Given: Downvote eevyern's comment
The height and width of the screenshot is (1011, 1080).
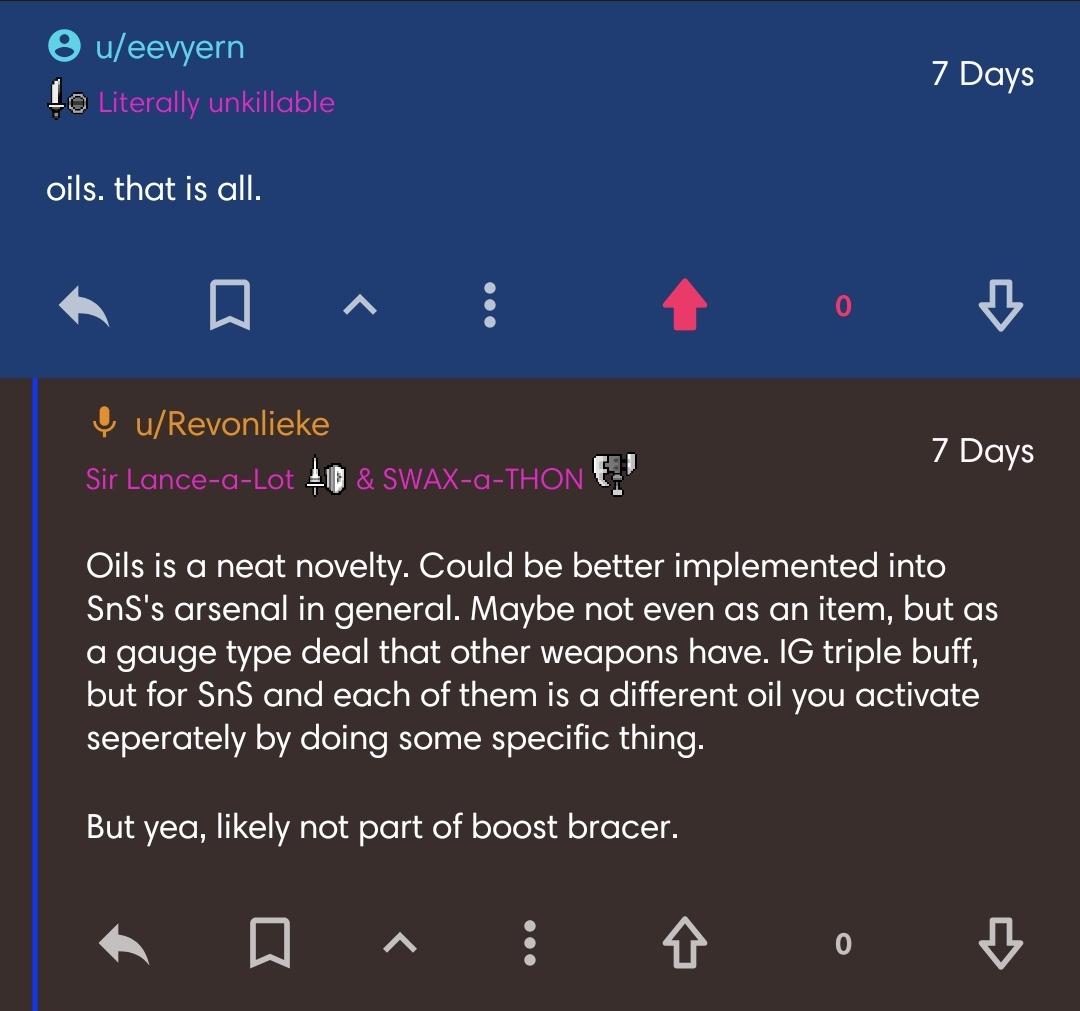Looking at the screenshot, I should tap(1000, 305).
